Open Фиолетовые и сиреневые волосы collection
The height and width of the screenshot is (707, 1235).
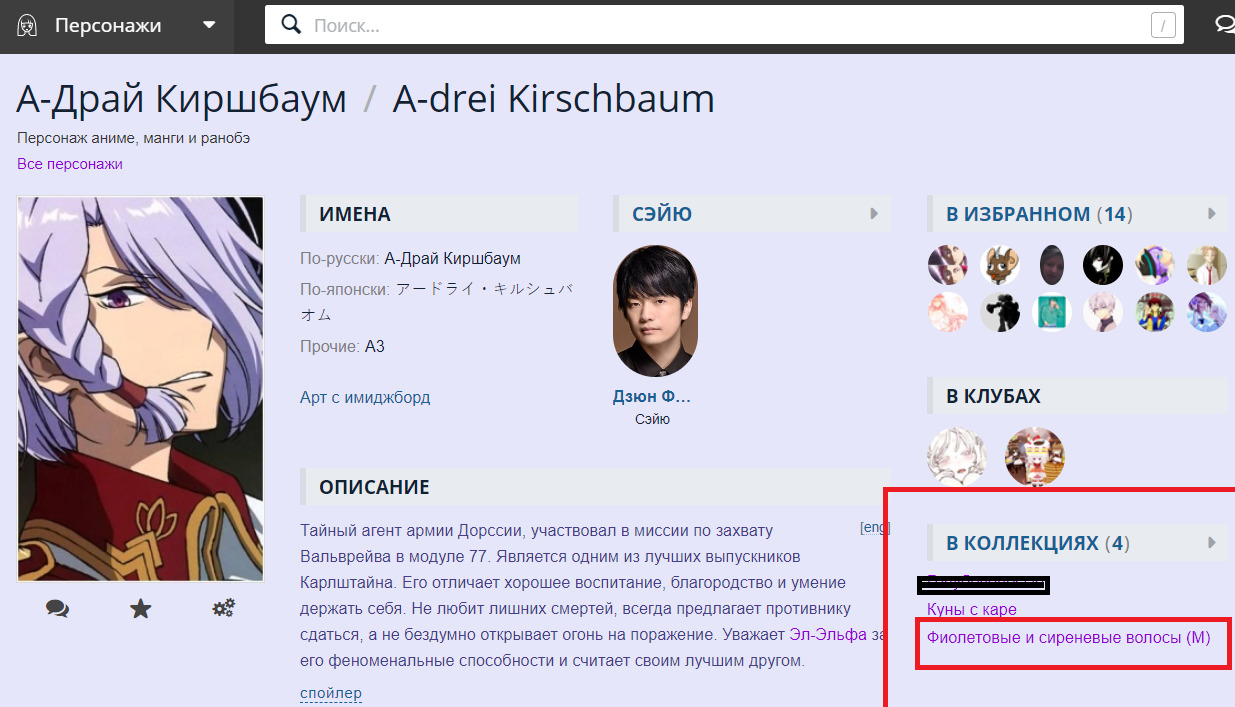pyautogui.click(x=1068, y=637)
